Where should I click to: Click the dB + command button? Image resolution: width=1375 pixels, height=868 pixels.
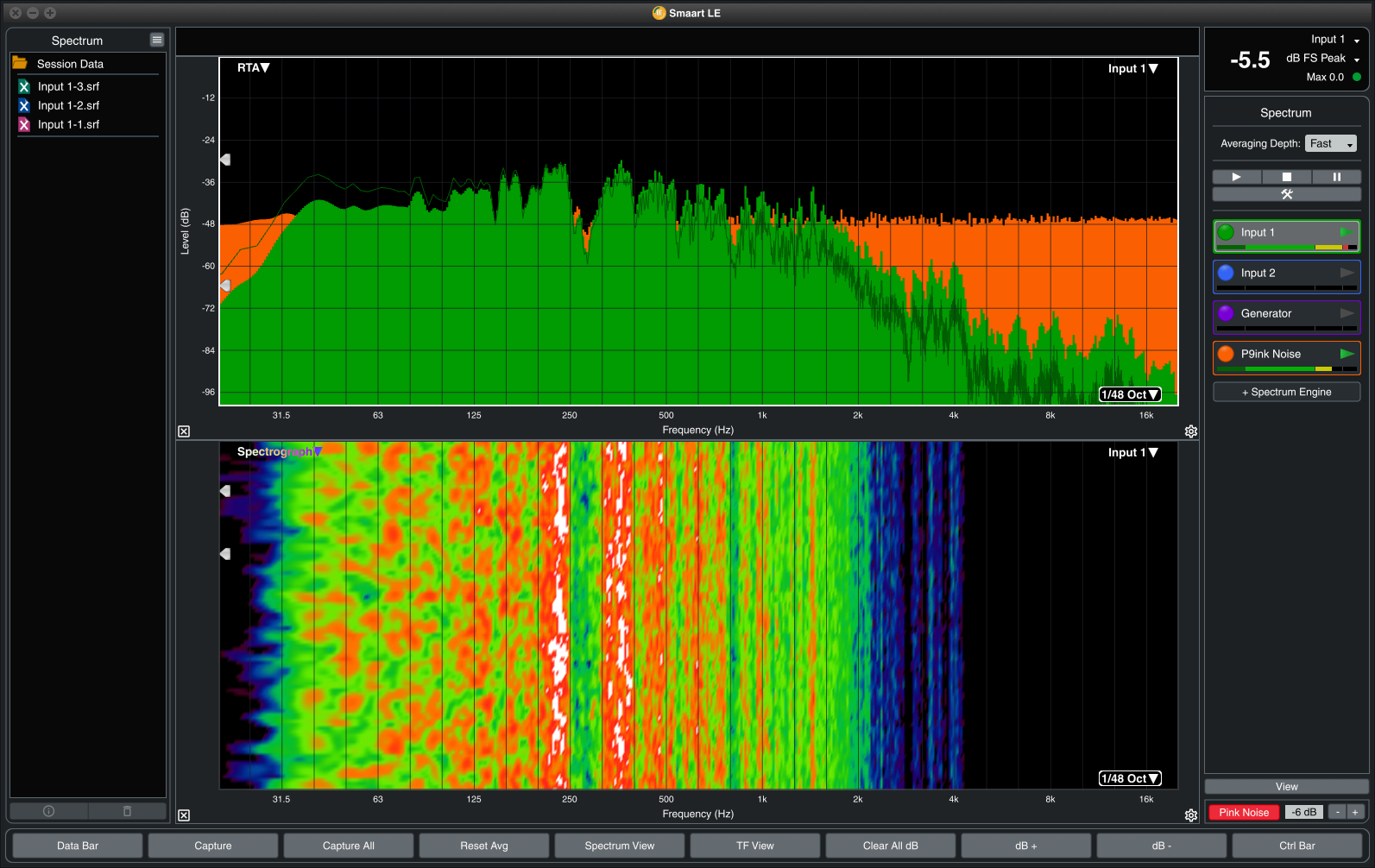(x=1026, y=846)
